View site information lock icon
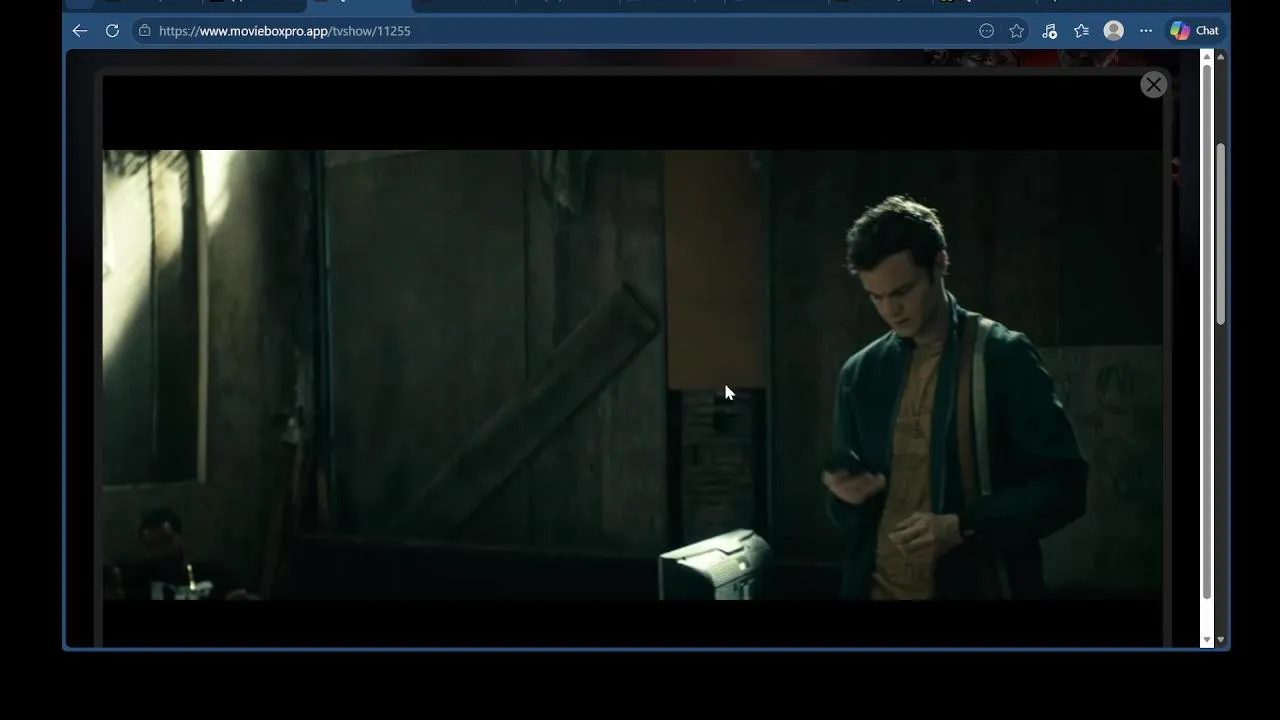This screenshot has height=720, width=1280. pos(145,31)
